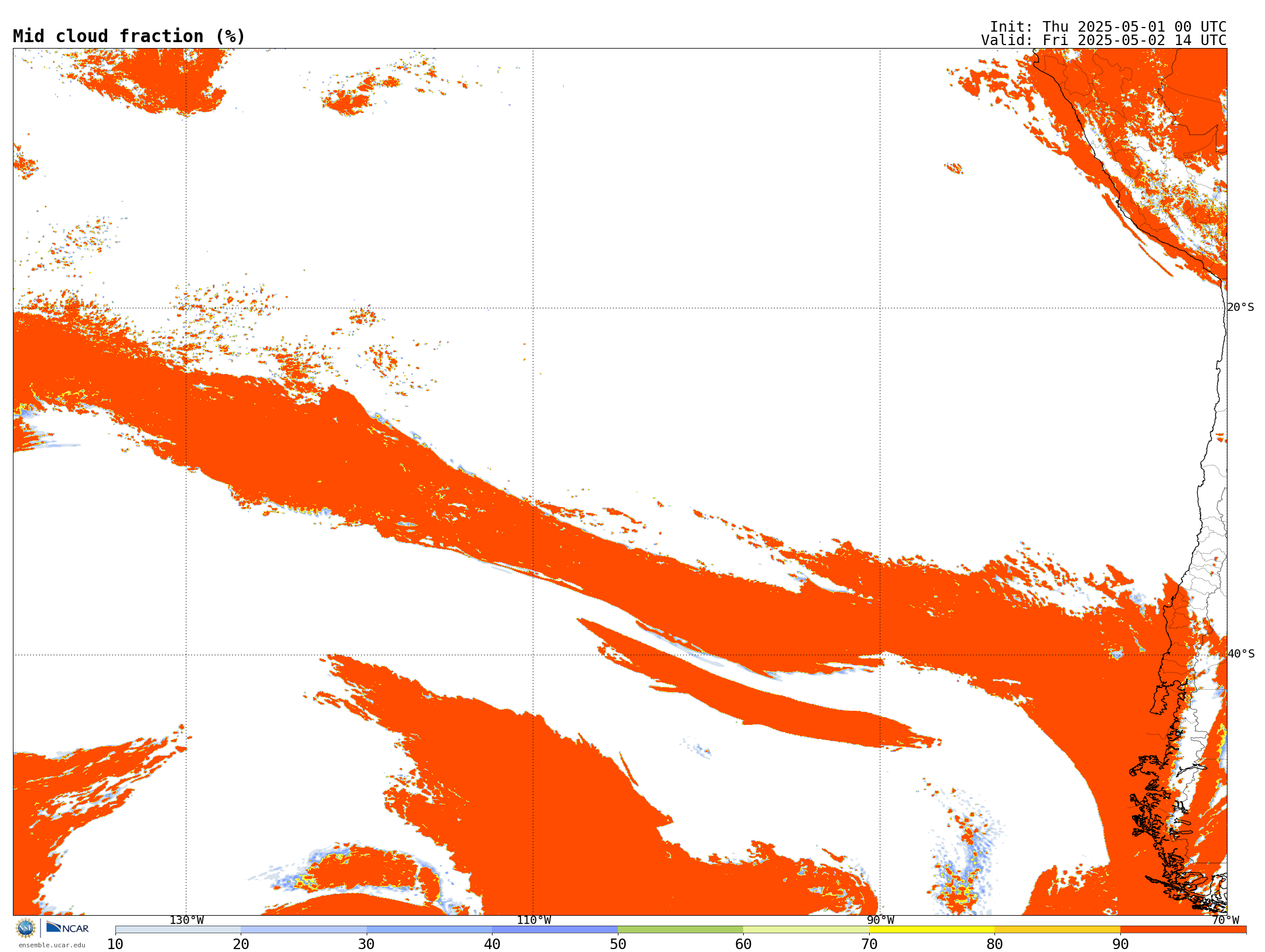
Task: Click the colorbar tick label 10
Action: (x=115, y=944)
